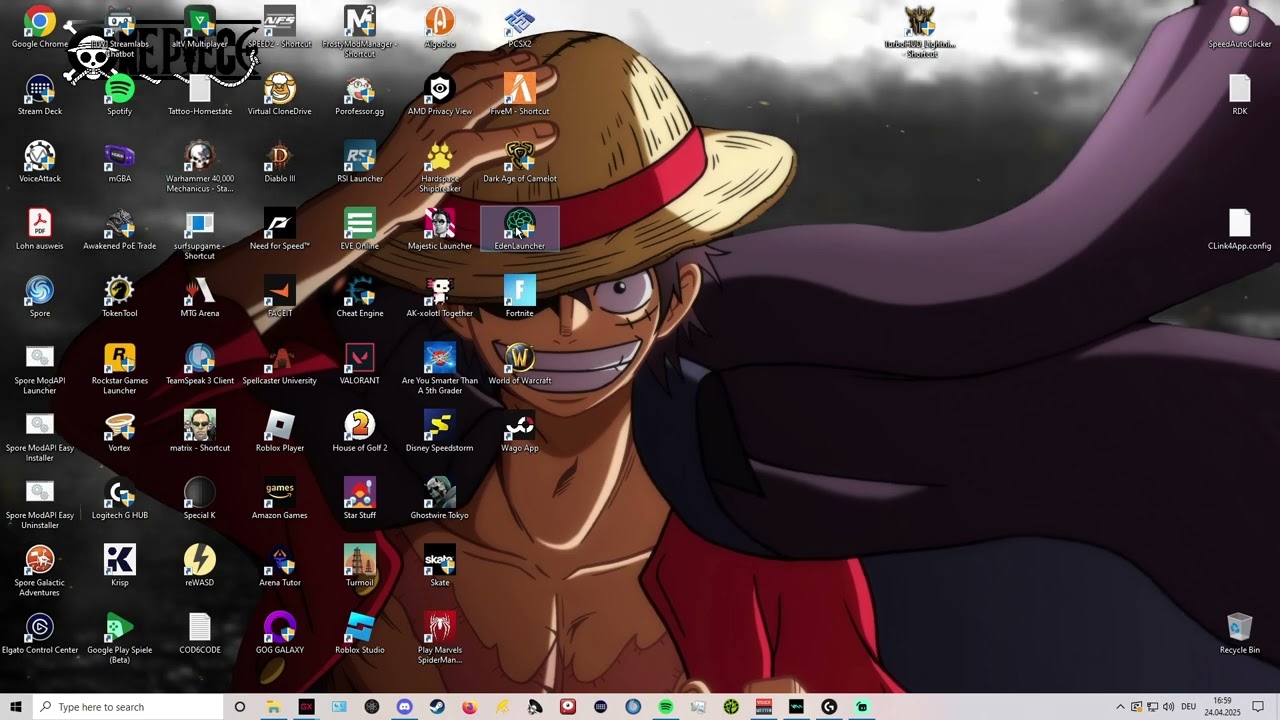Open the RSI Launcher shortcut
1280x720 pixels.
[x=360, y=161]
